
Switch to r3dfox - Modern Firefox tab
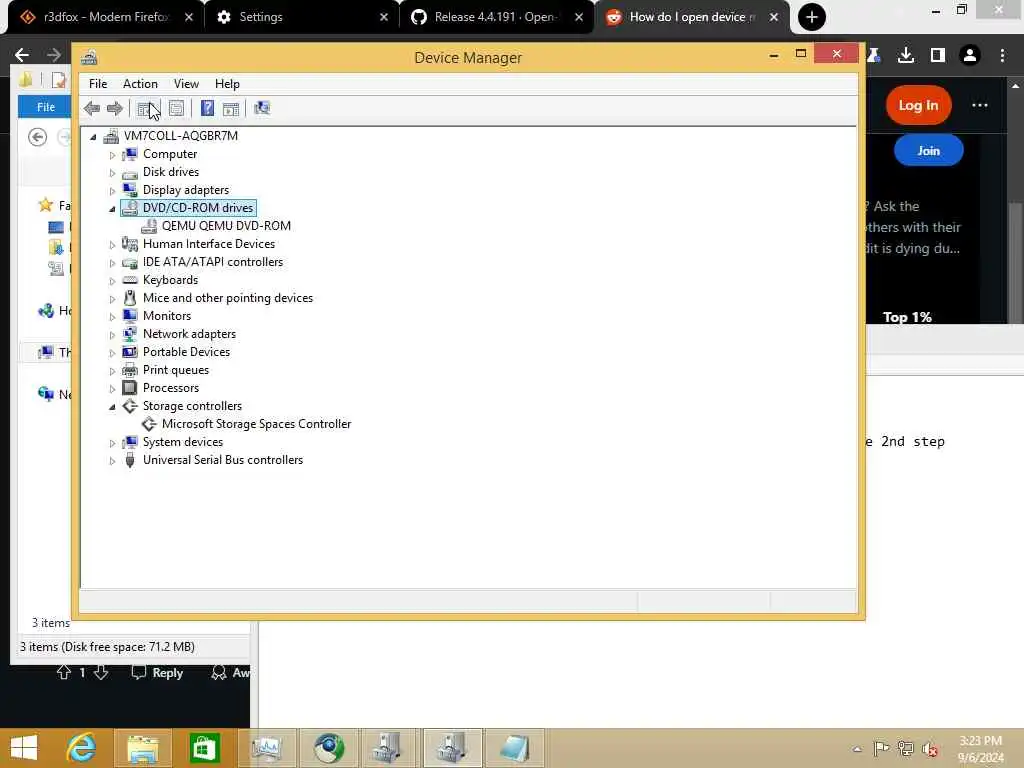tap(106, 17)
